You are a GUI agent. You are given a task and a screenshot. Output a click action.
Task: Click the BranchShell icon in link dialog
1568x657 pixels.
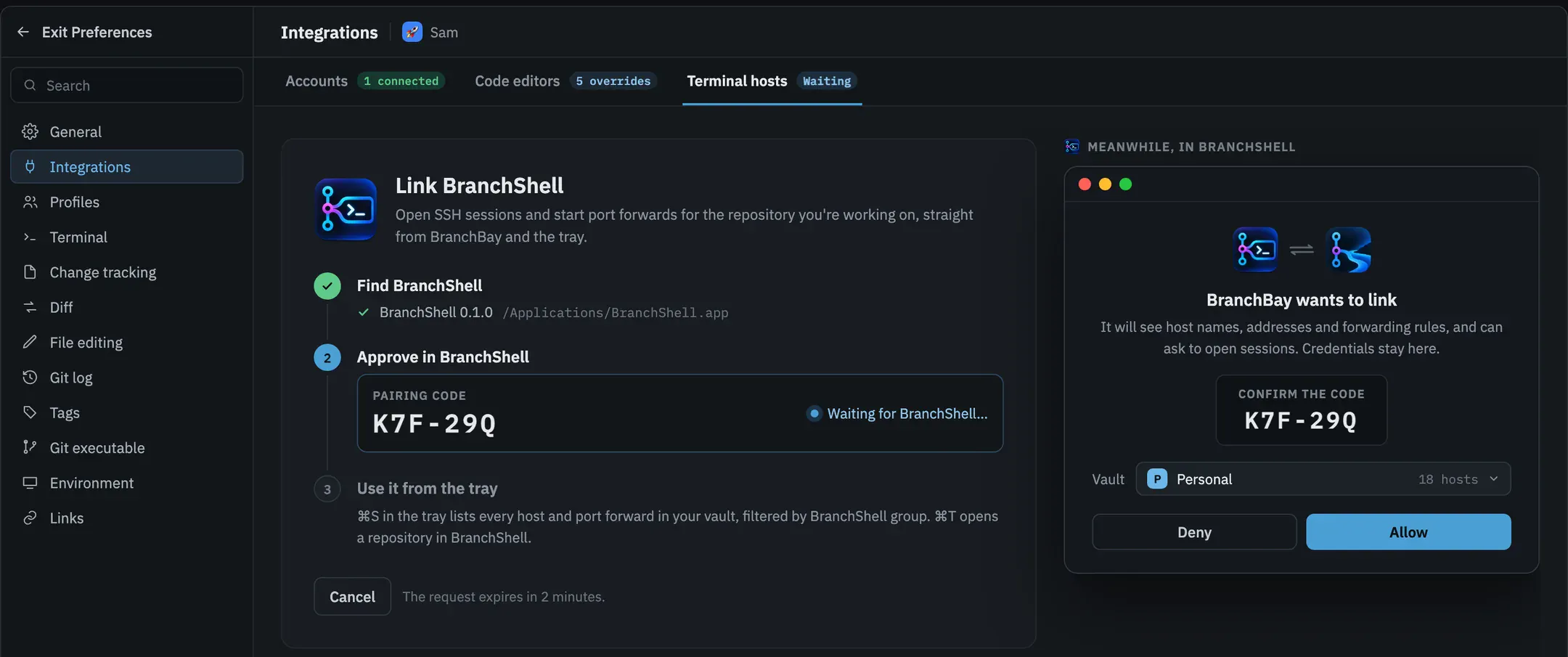[x=1255, y=250]
